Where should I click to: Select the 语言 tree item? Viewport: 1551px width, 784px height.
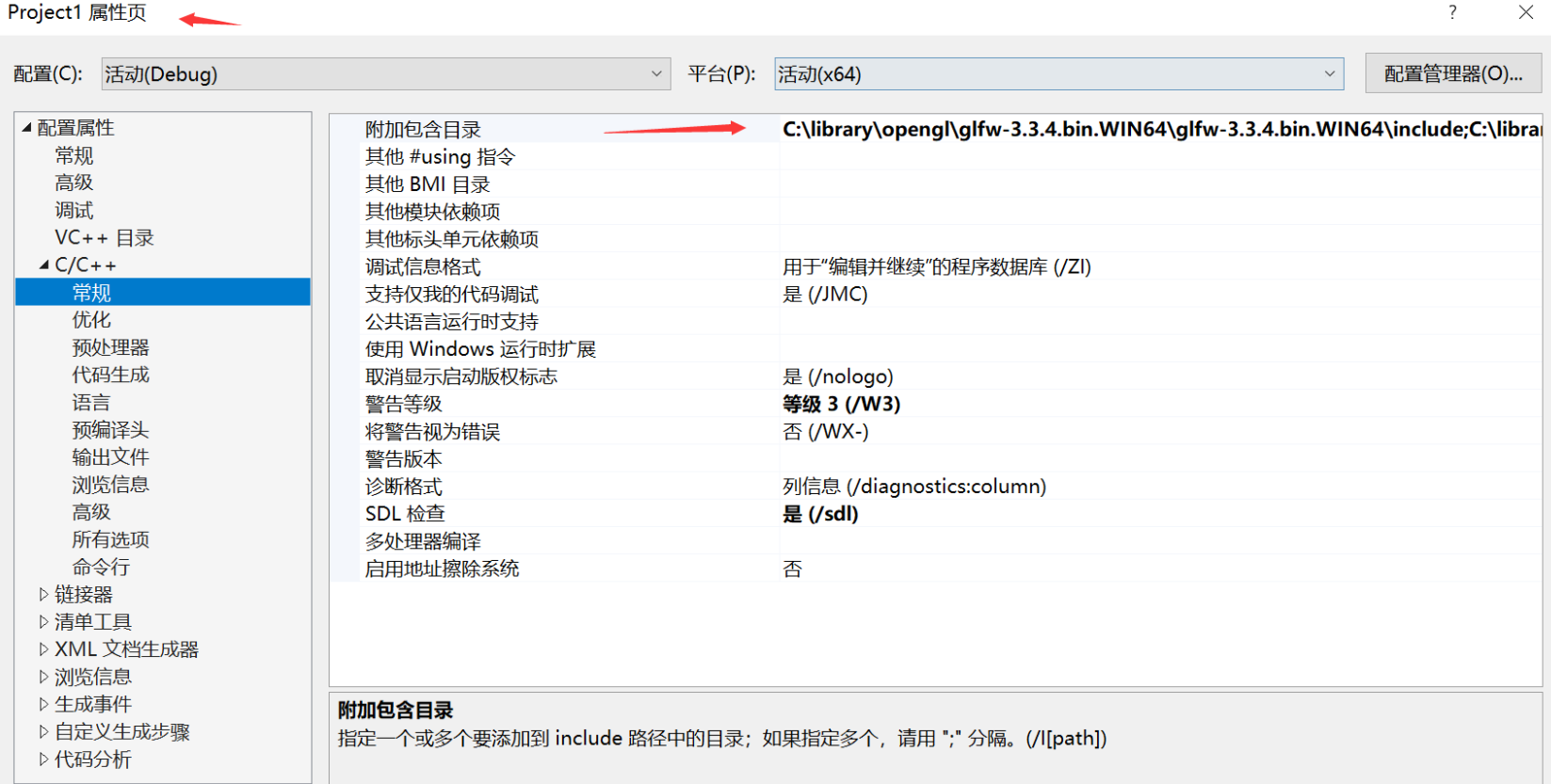point(91,402)
